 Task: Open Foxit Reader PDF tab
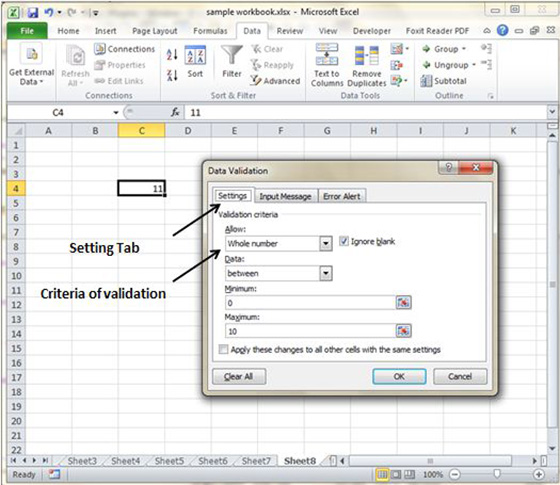click(x=437, y=31)
